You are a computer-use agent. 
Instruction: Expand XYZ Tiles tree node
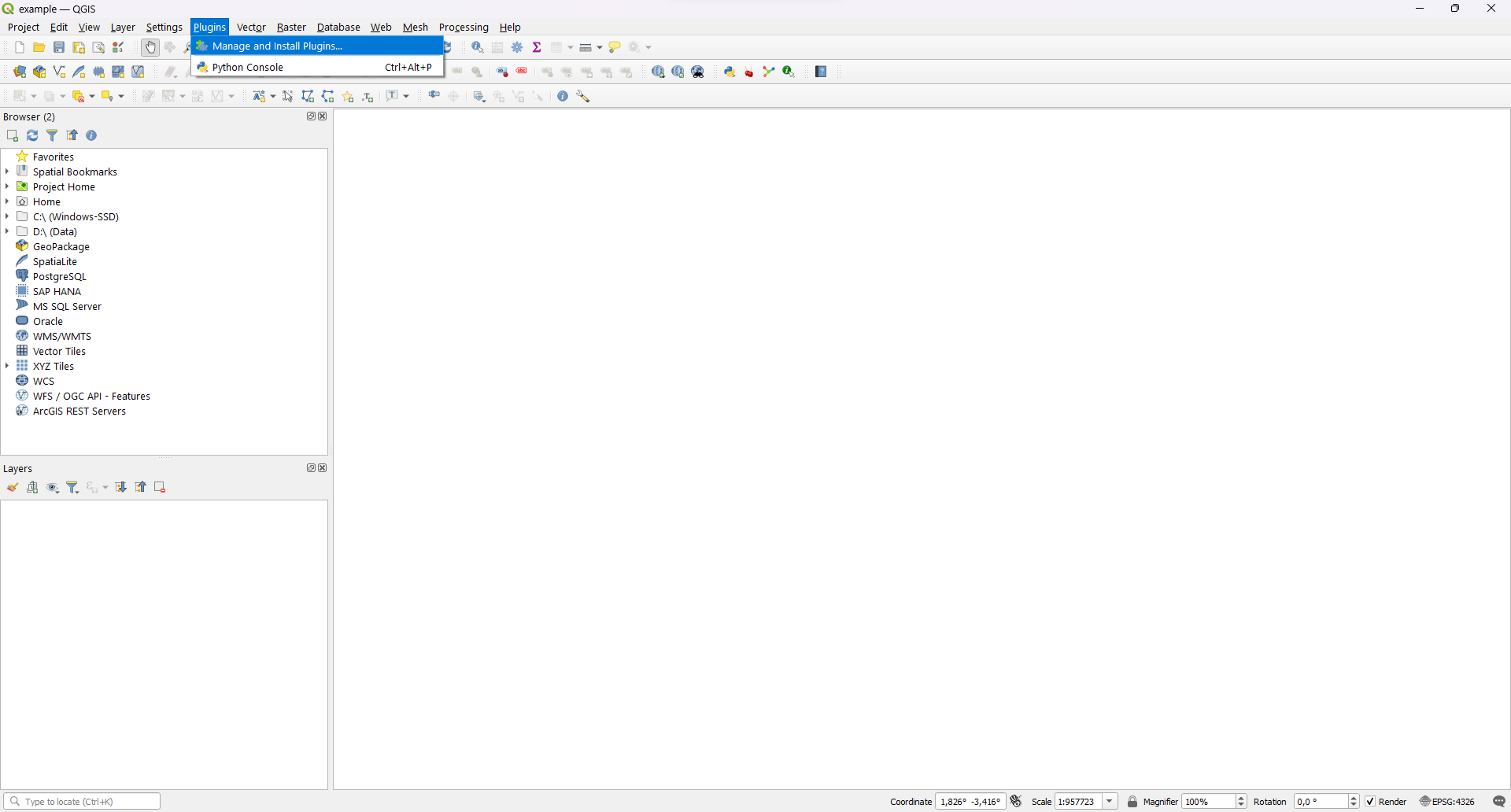[7, 366]
